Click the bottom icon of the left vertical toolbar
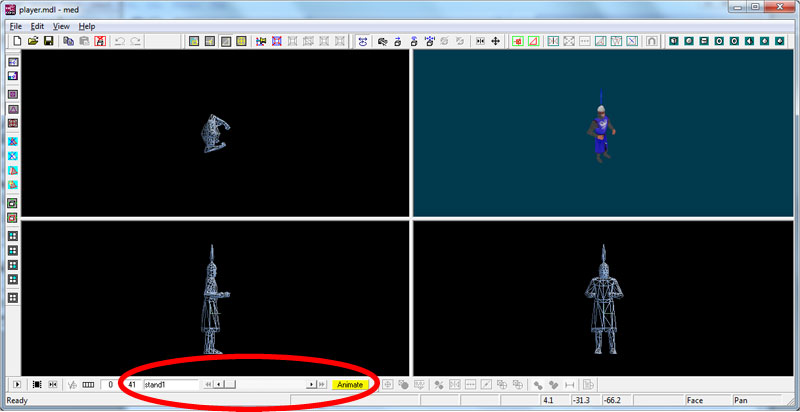 [x=13, y=298]
